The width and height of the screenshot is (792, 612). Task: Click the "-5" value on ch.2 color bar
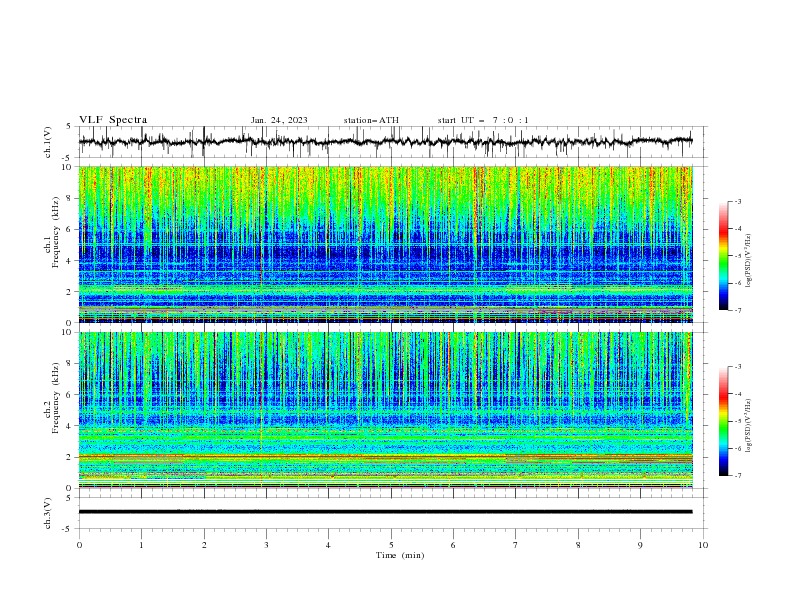click(737, 421)
